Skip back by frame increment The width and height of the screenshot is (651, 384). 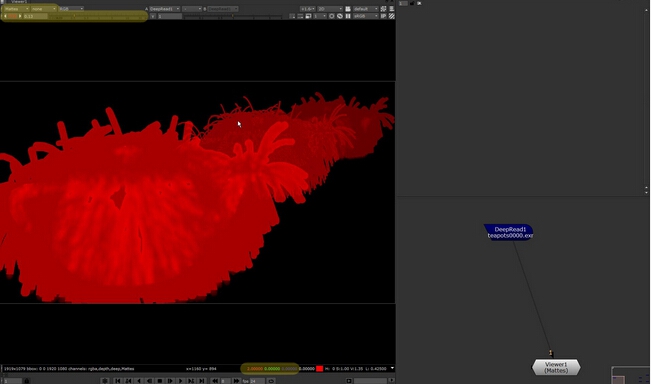pyautogui.click(x=215, y=381)
